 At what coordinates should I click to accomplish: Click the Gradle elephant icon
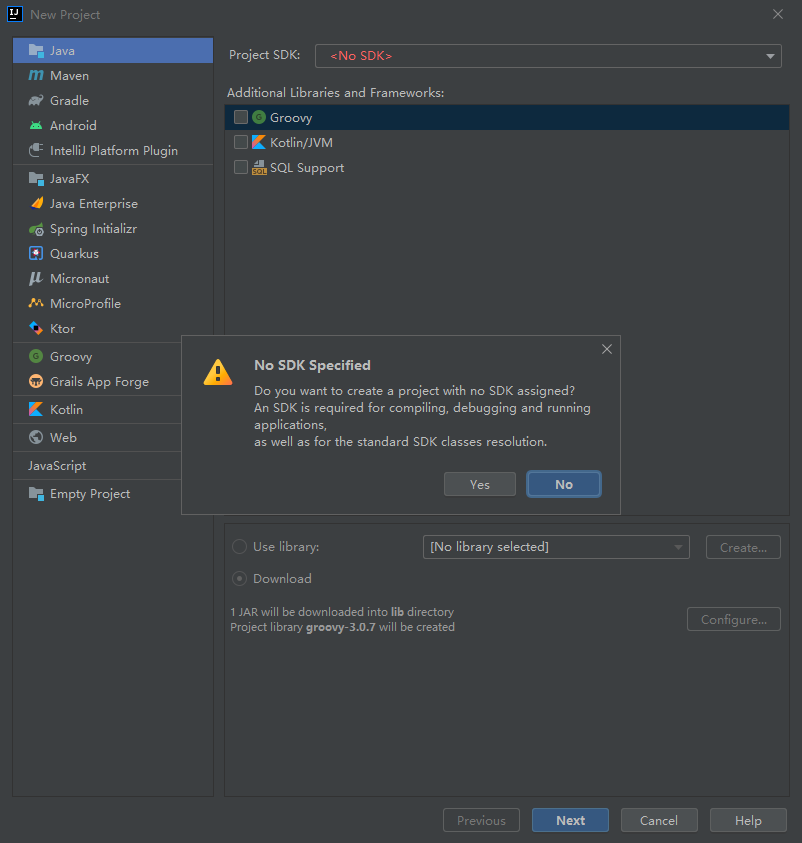point(36,101)
